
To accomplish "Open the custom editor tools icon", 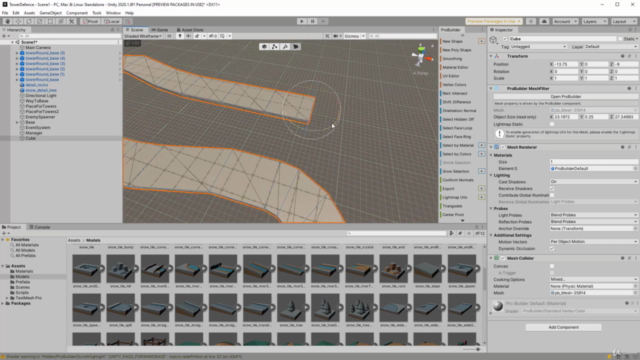I will click(x=71, y=21).
